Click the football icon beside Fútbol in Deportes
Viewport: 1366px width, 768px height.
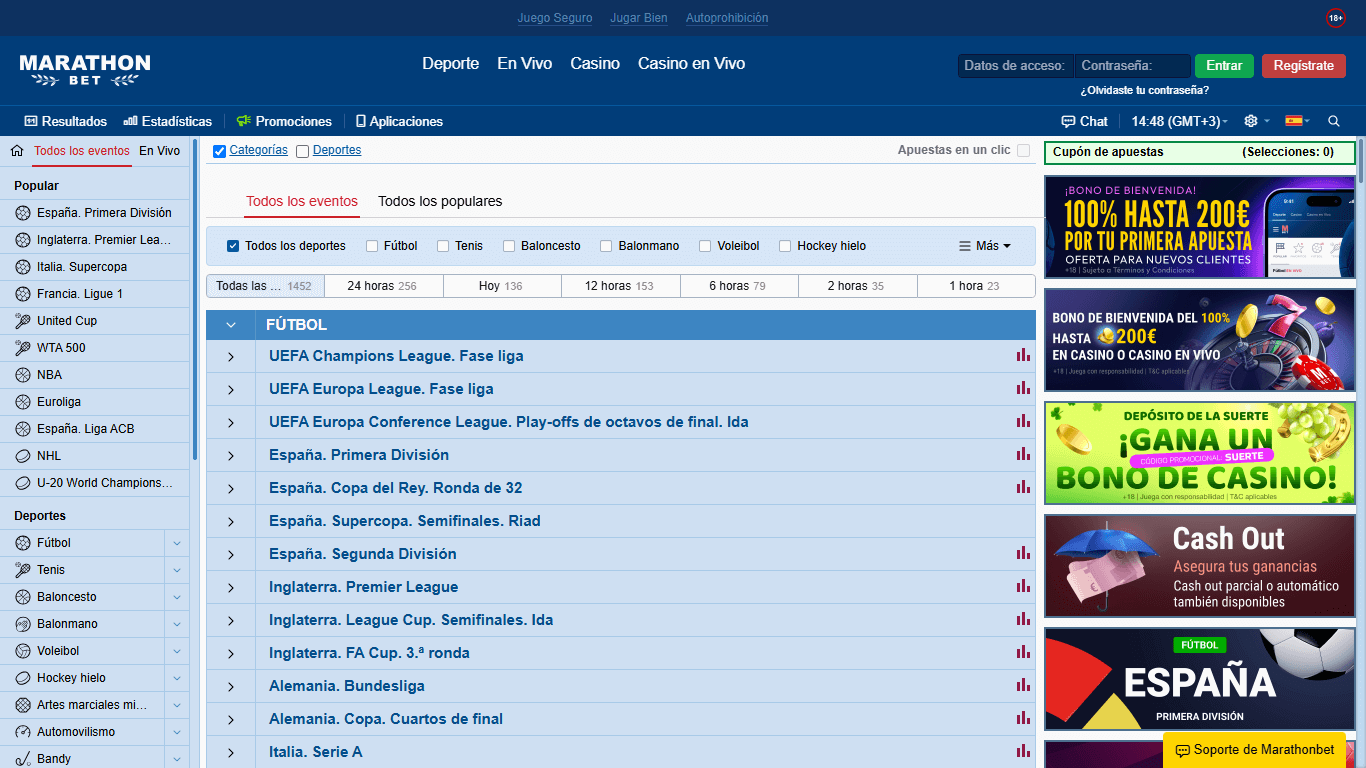pyautogui.click(x=23, y=543)
